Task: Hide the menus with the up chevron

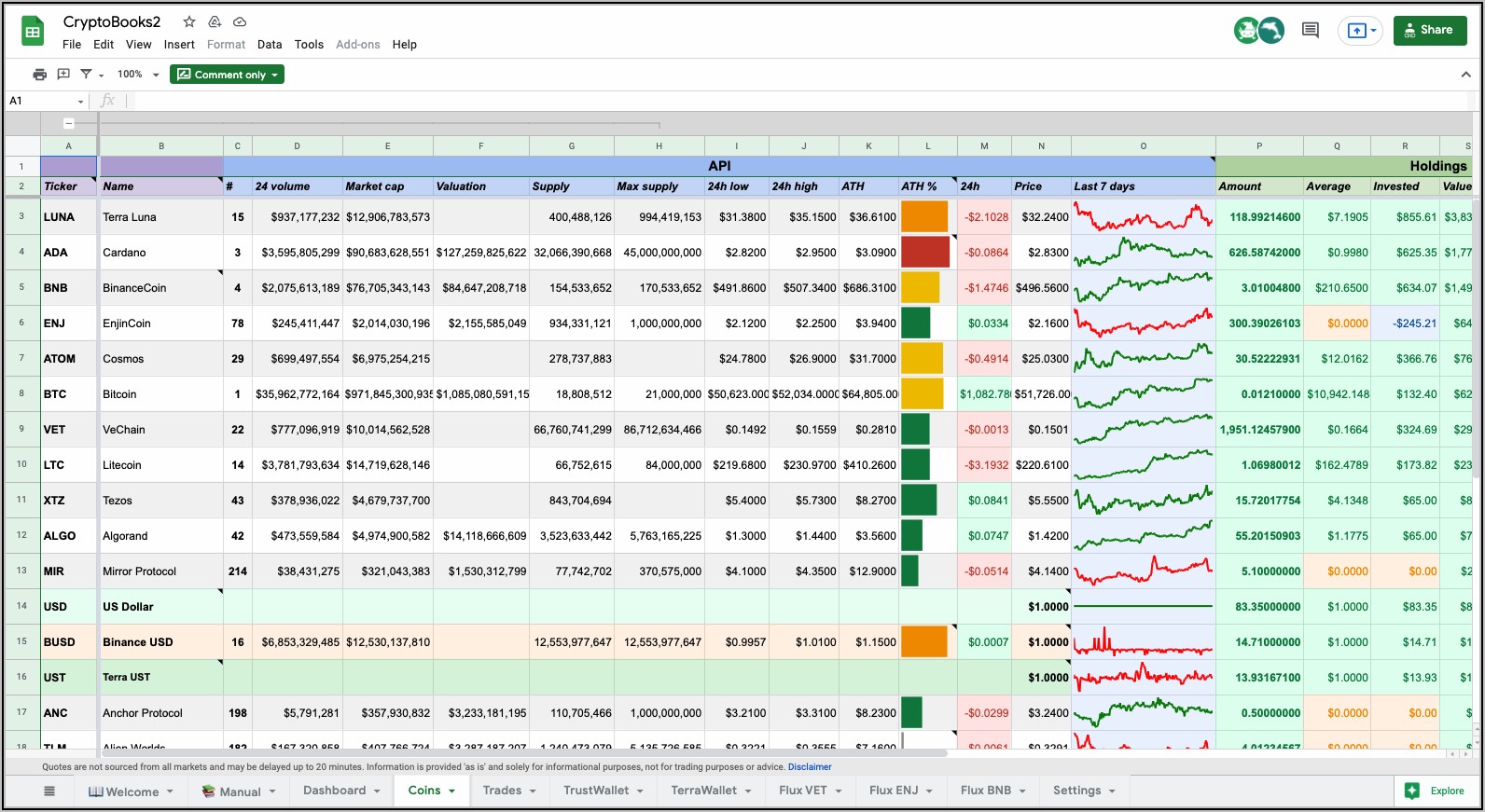Action: click(x=1465, y=75)
